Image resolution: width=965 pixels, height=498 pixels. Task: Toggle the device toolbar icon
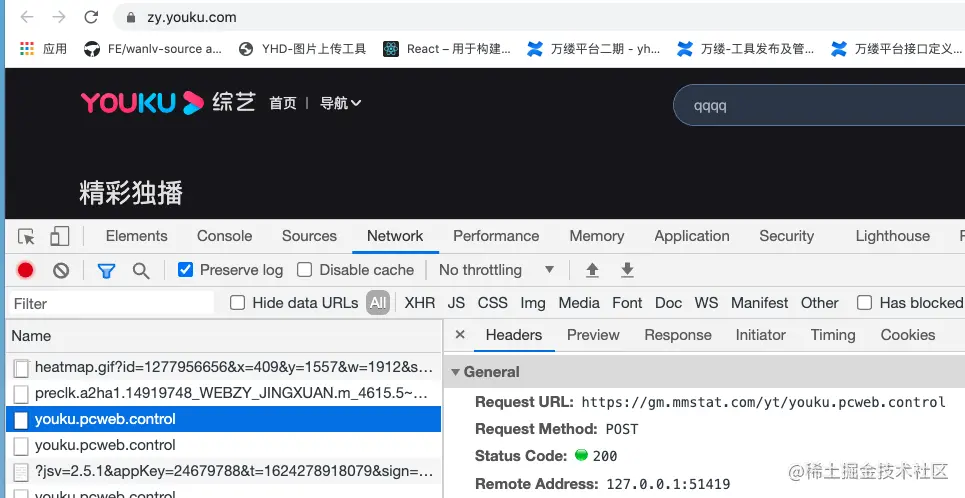pyautogui.click(x=59, y=236)
